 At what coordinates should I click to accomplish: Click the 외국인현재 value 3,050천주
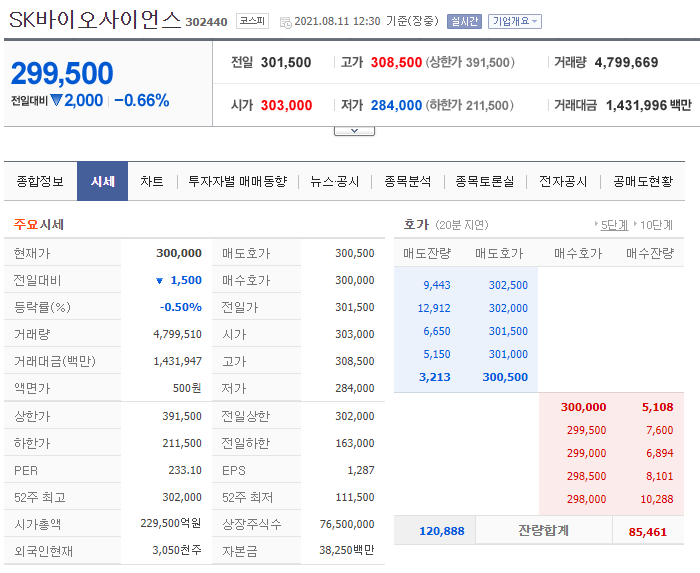[x=177, y=551]
